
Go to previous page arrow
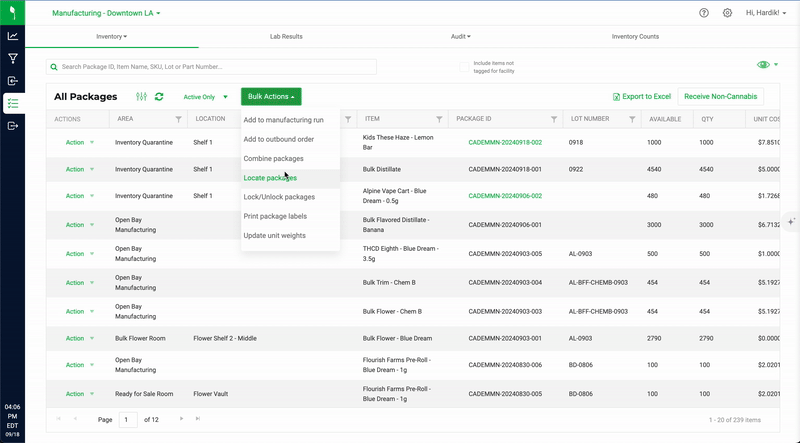coord(75,419)
